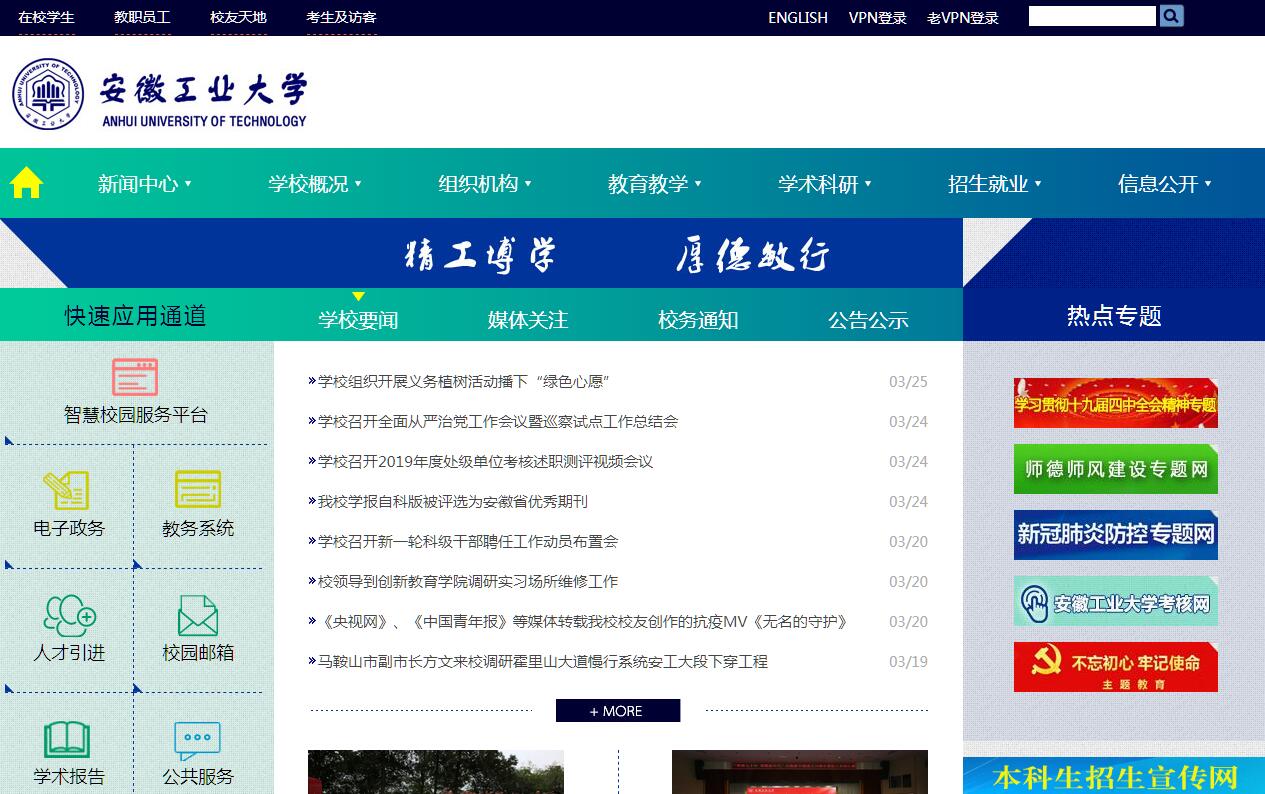Open the 智慧校园服务平台 icon
Viewport: 1265px width, 794px height.
135,377
